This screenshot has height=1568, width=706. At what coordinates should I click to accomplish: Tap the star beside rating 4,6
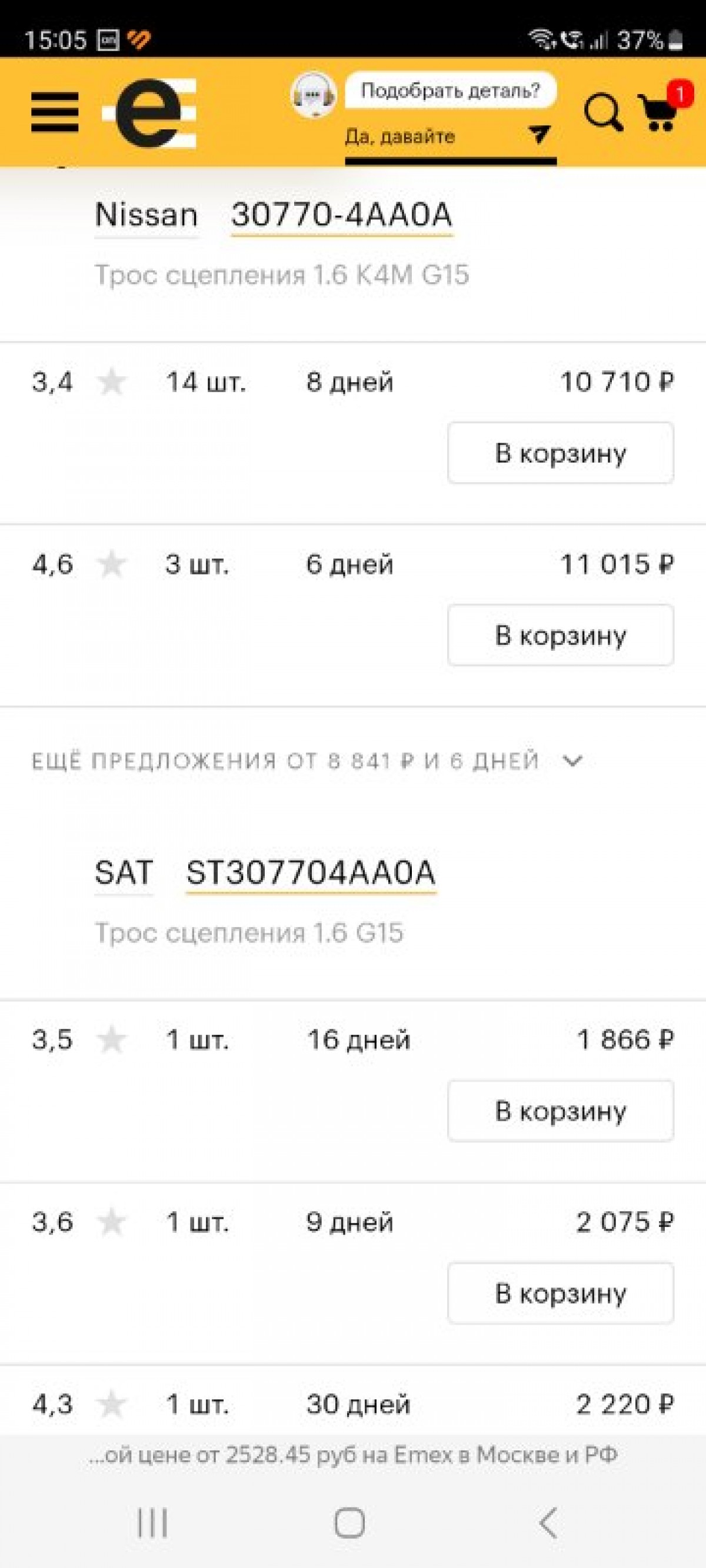click(x=111, y=564)
